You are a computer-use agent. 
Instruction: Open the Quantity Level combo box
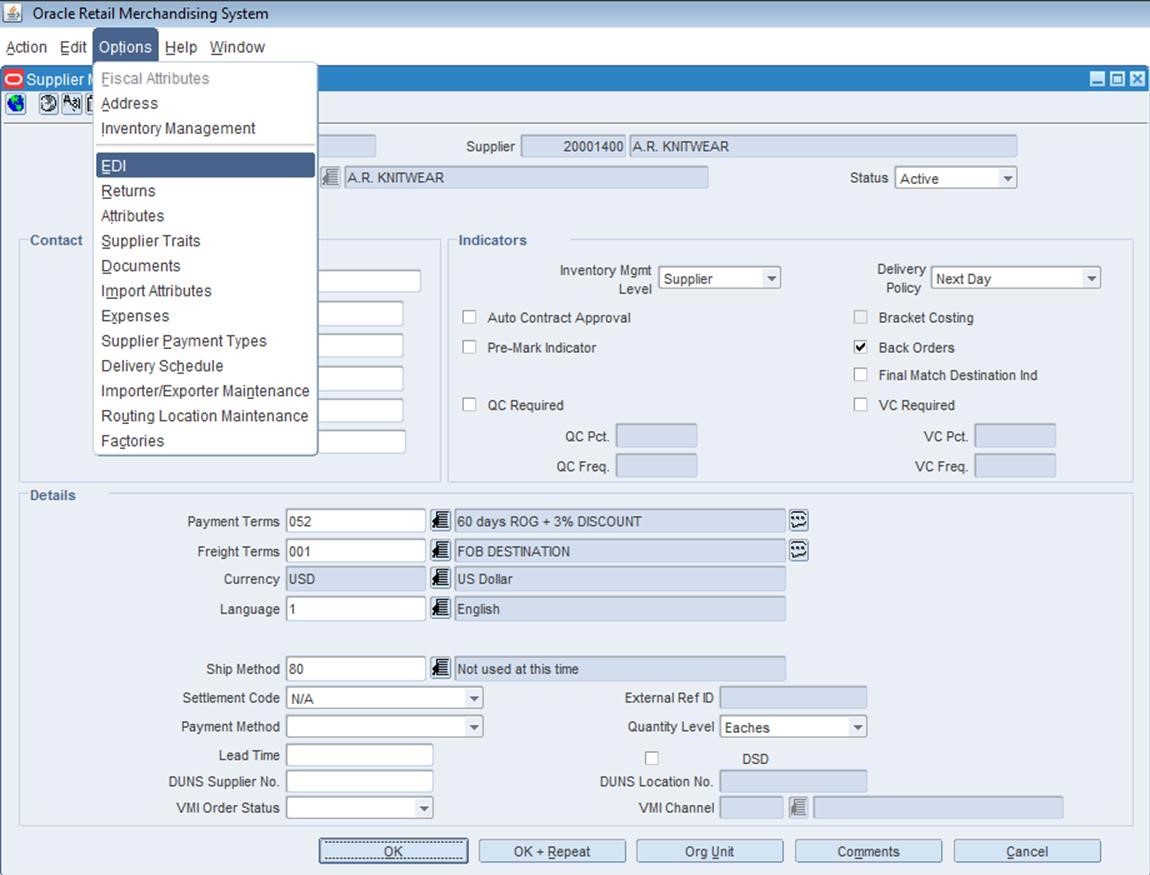click(859, 727)
